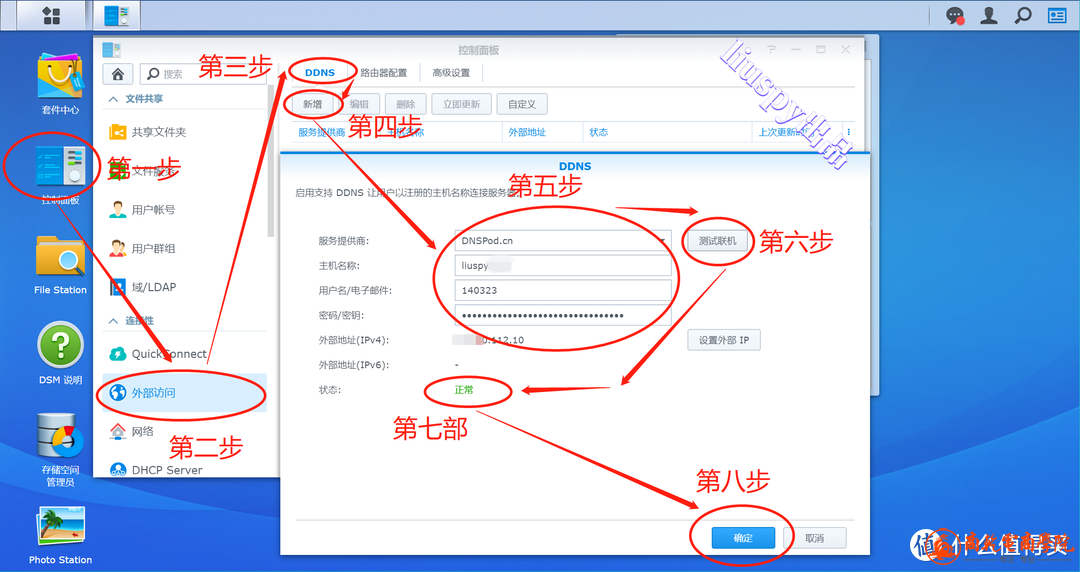Collapse the Connectivity section
This screenshot has height=572, width=1080.
coord(113,321)
